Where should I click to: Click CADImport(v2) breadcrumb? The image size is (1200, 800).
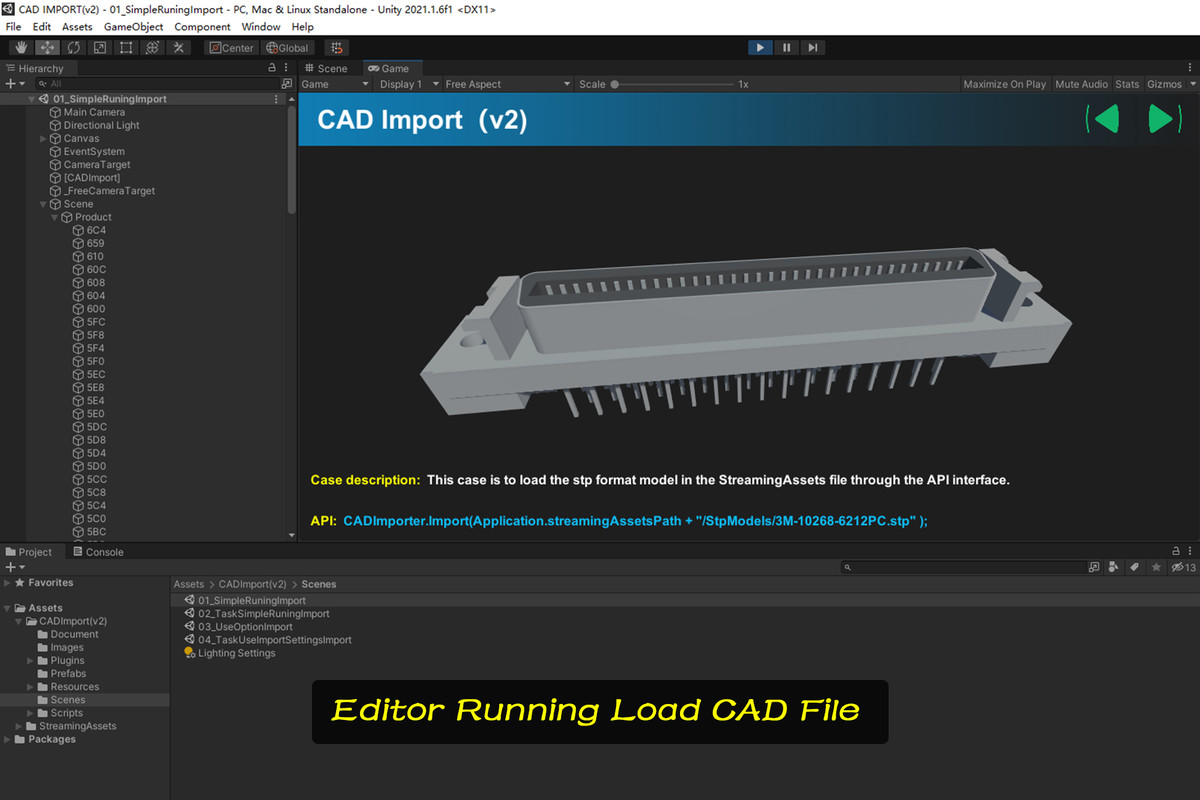tap(253, 584)
